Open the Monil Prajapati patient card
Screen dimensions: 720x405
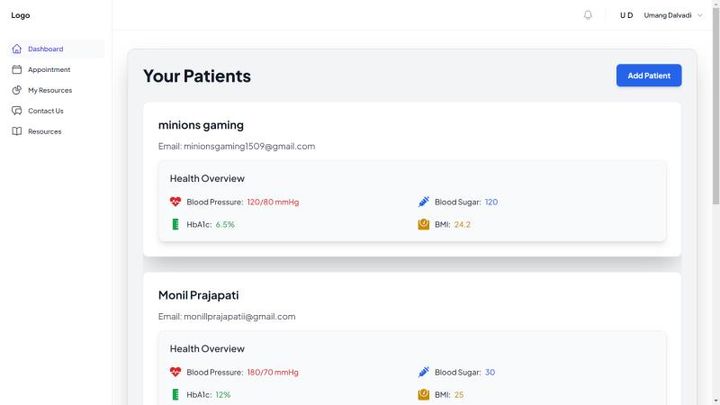412,339
